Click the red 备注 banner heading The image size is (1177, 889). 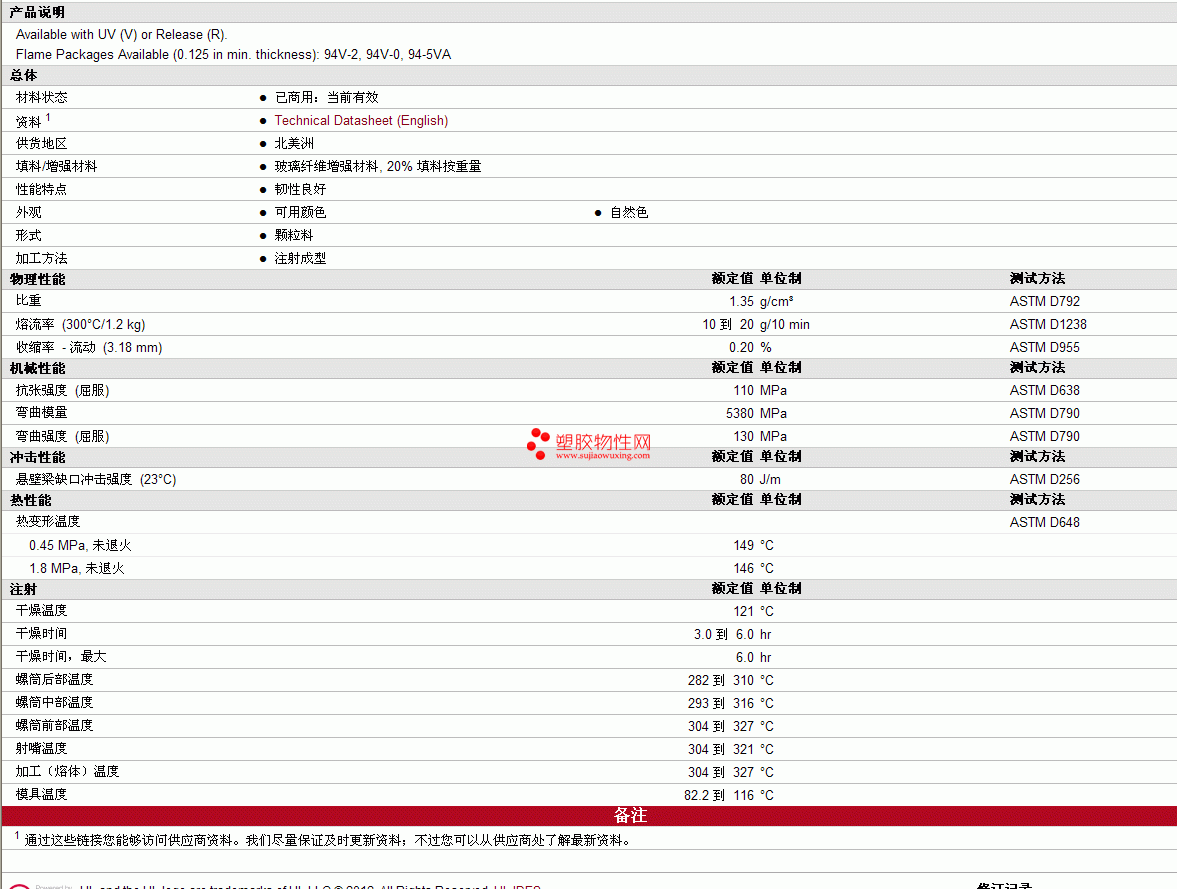tap(630, 815)
